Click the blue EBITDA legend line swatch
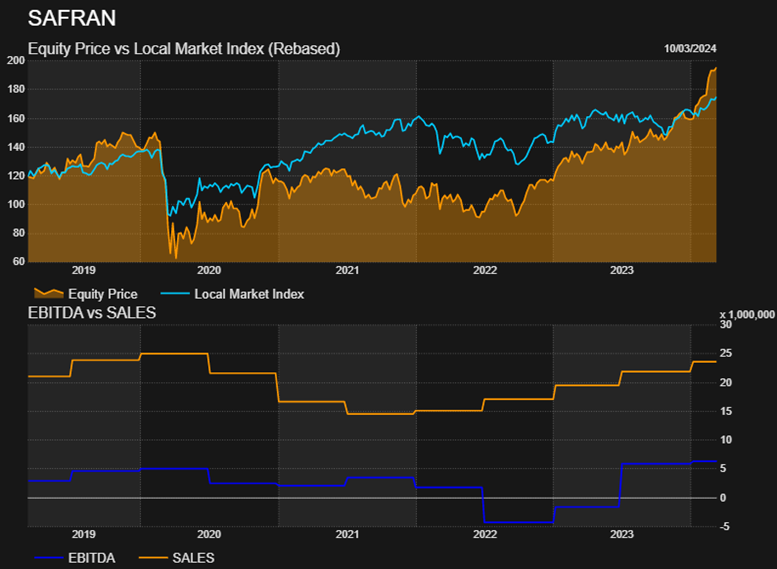The width and height of the screenshot is (777, 569). 49,558
